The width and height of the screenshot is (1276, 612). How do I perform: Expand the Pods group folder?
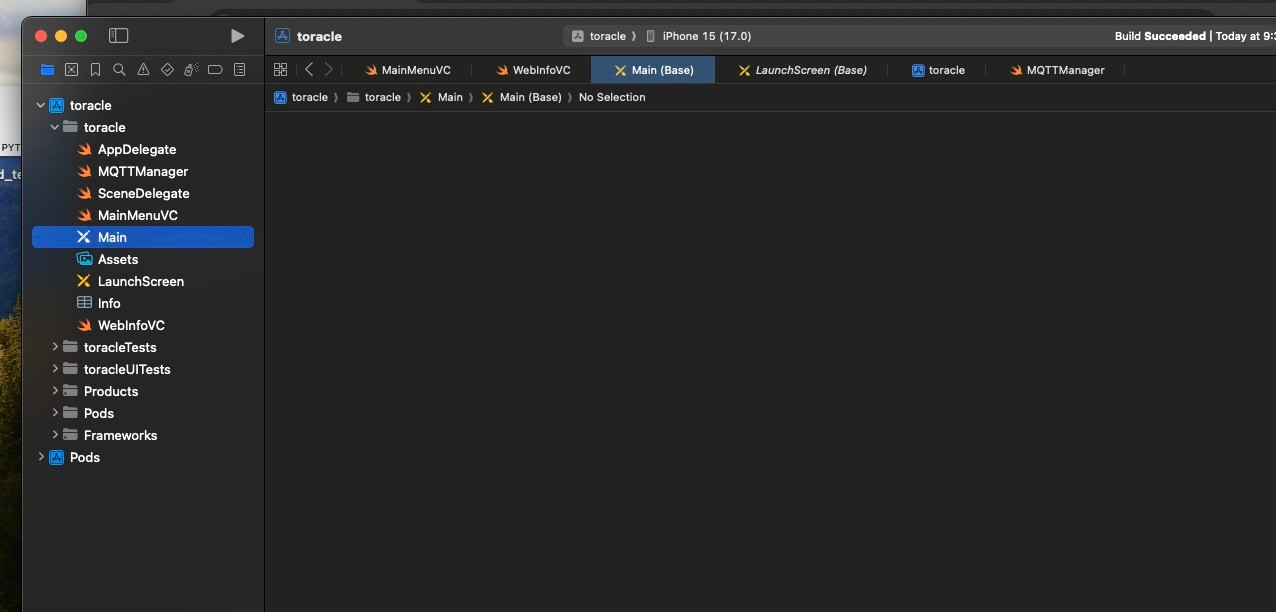coord(55,413)
